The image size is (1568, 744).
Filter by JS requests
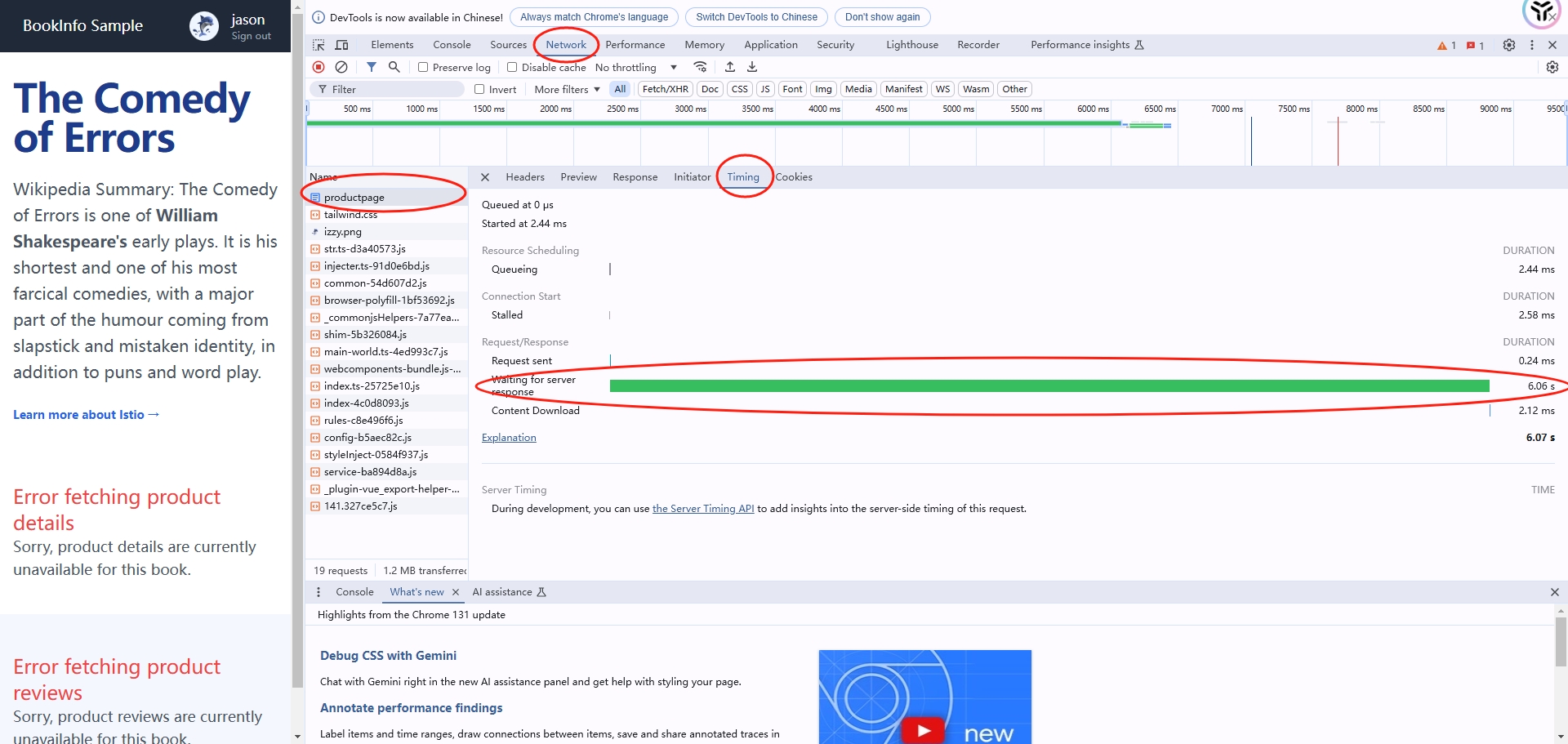click(x=765, y=89)
